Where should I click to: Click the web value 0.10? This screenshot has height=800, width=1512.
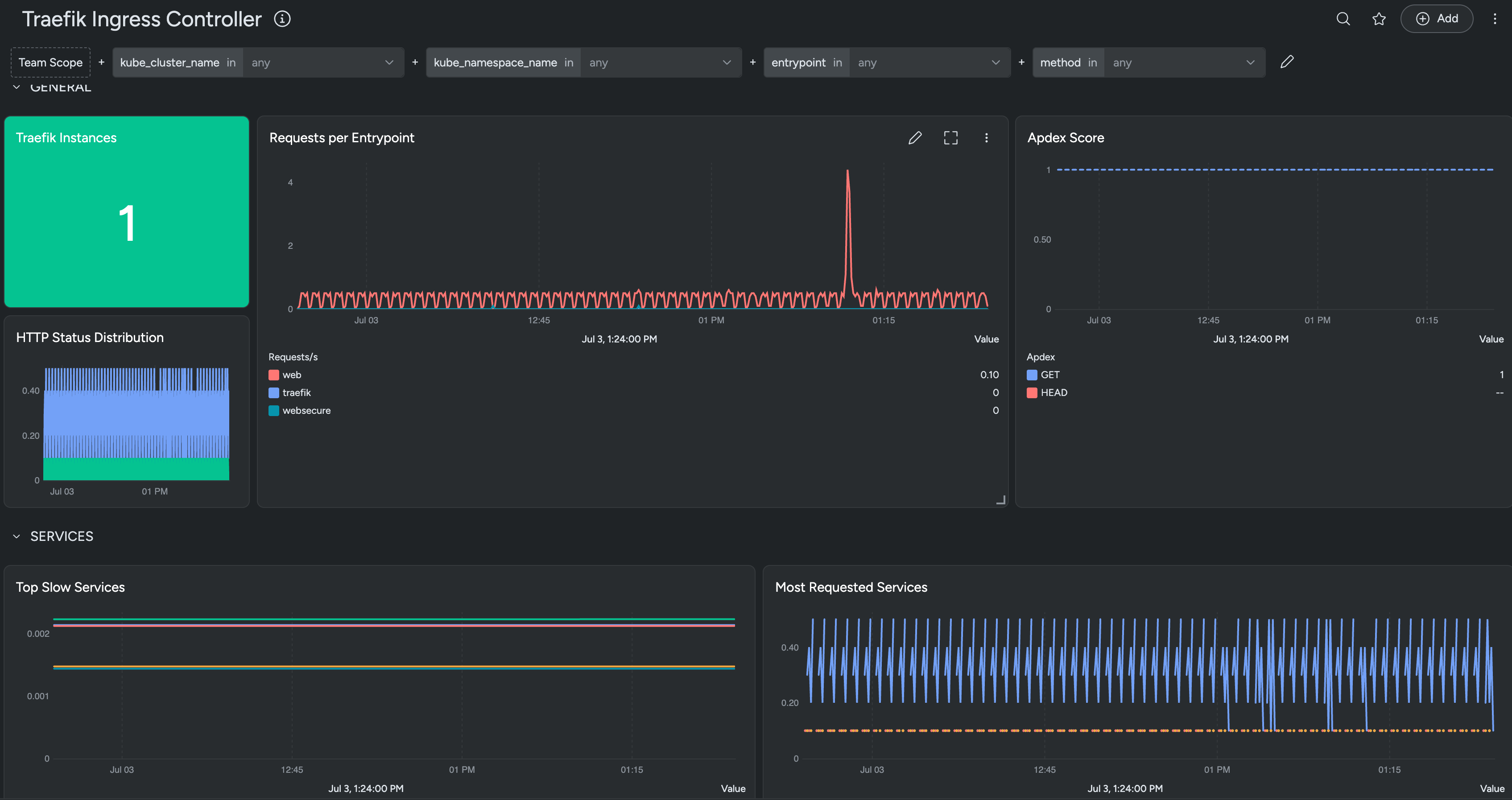[x=989, y=375]
